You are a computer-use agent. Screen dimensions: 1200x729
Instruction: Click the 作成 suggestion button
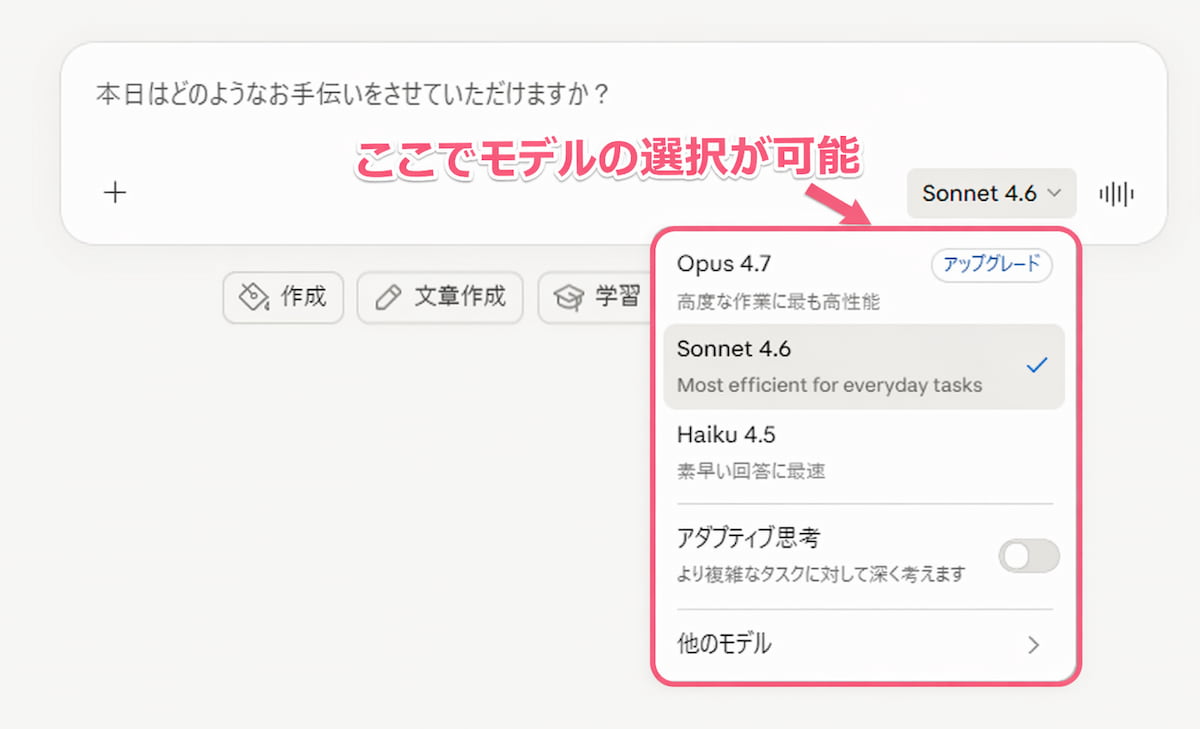coord(283,297)
